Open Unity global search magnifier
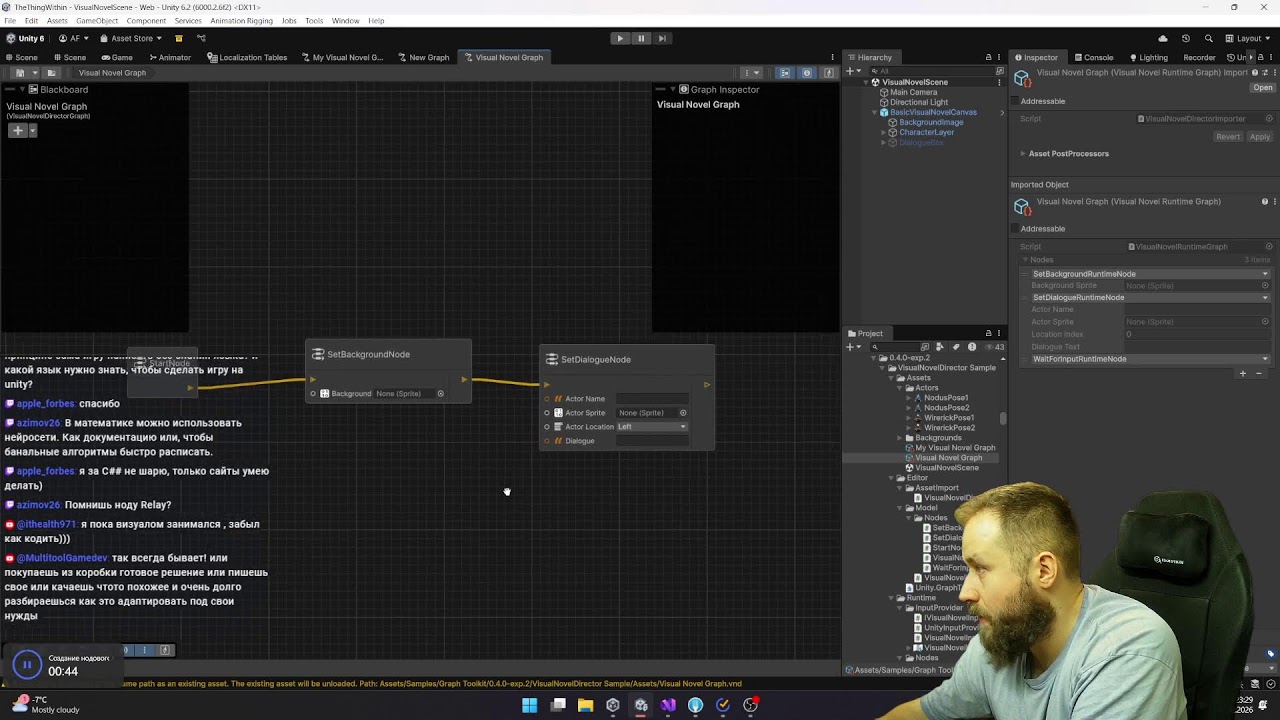The height and width of the screenshot is (720, 1280). coord(1207,38)
